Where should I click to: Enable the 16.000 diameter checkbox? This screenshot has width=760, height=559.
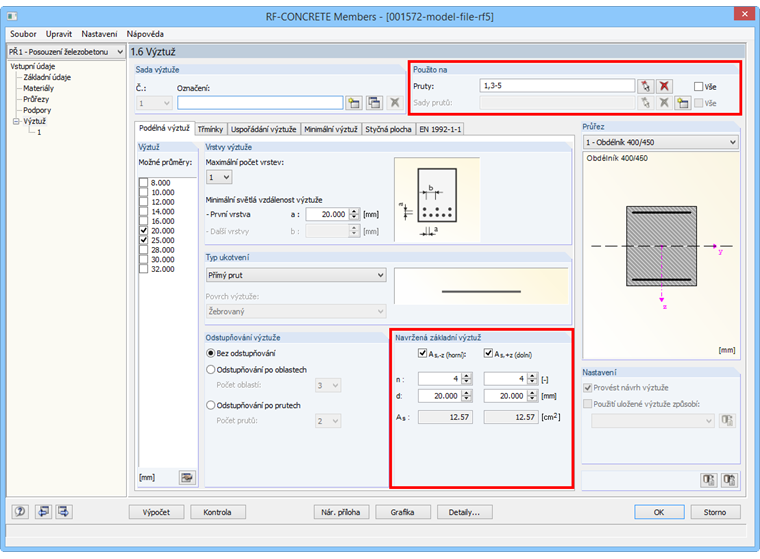pos(143,221)
